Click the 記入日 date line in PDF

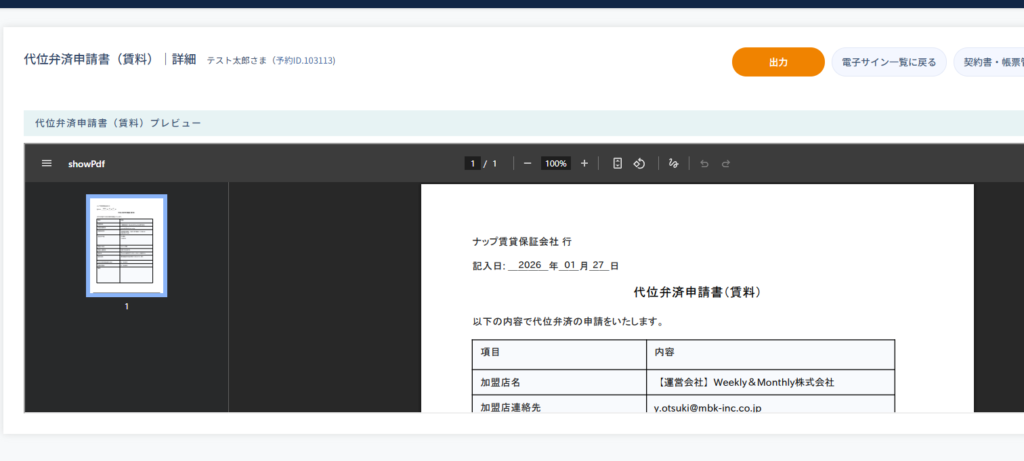pos(546,266)
